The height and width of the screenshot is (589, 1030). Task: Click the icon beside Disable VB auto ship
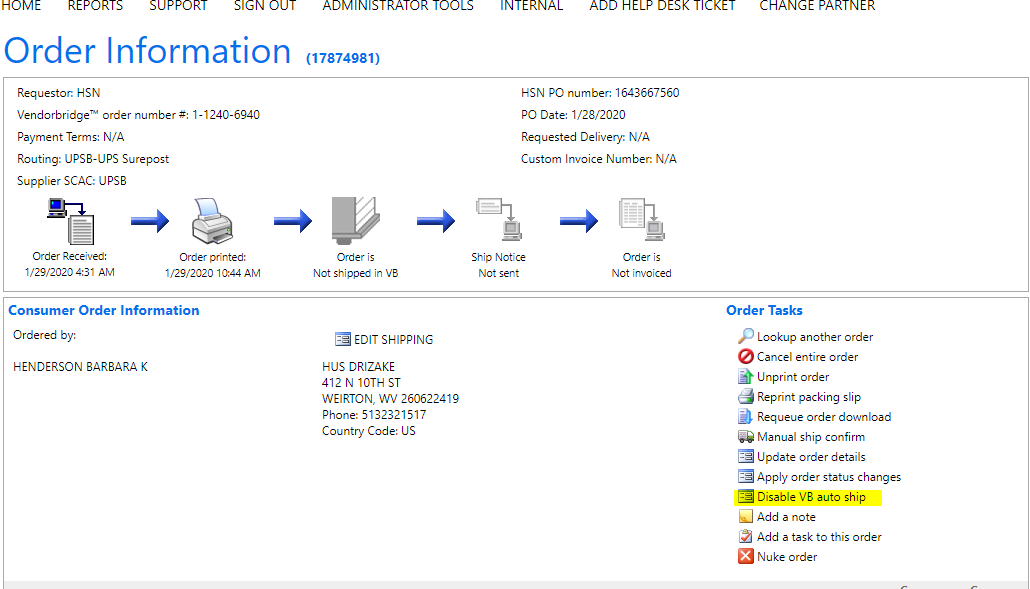(x=746, y=496)
